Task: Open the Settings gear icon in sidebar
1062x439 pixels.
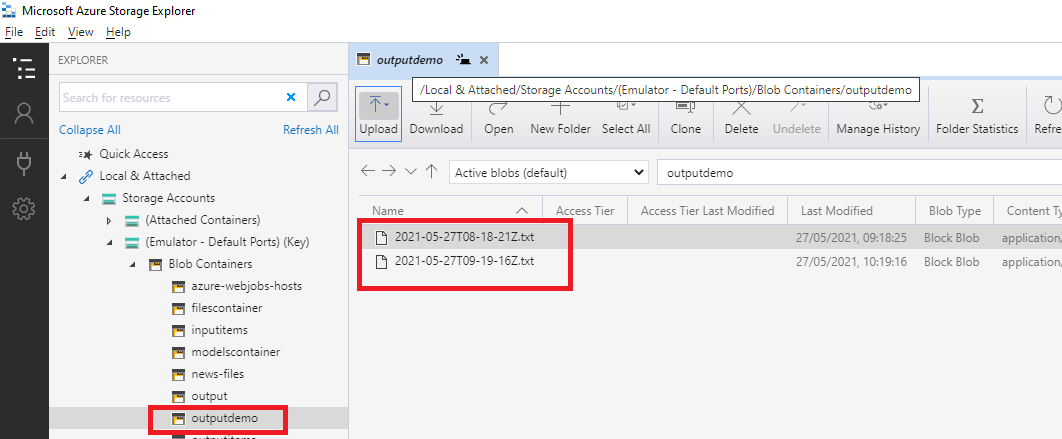Action: tap(24, 209)
